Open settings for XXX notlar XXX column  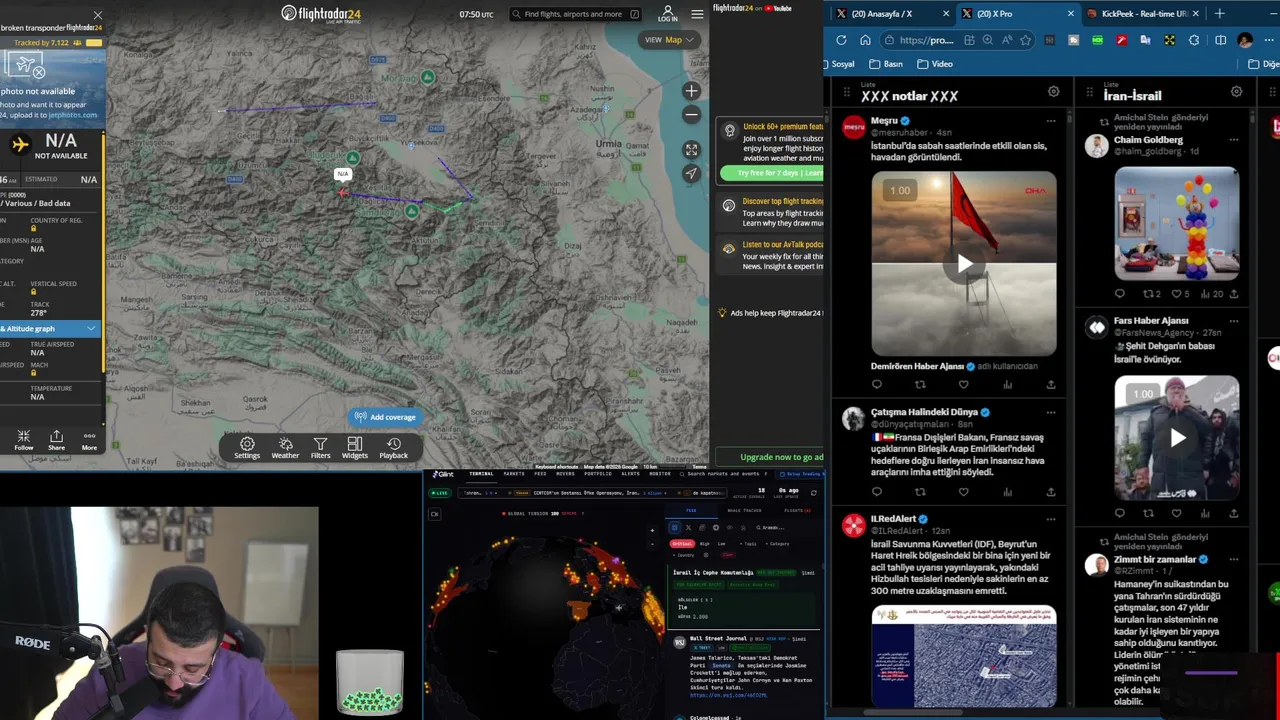tap(1053, 92)
